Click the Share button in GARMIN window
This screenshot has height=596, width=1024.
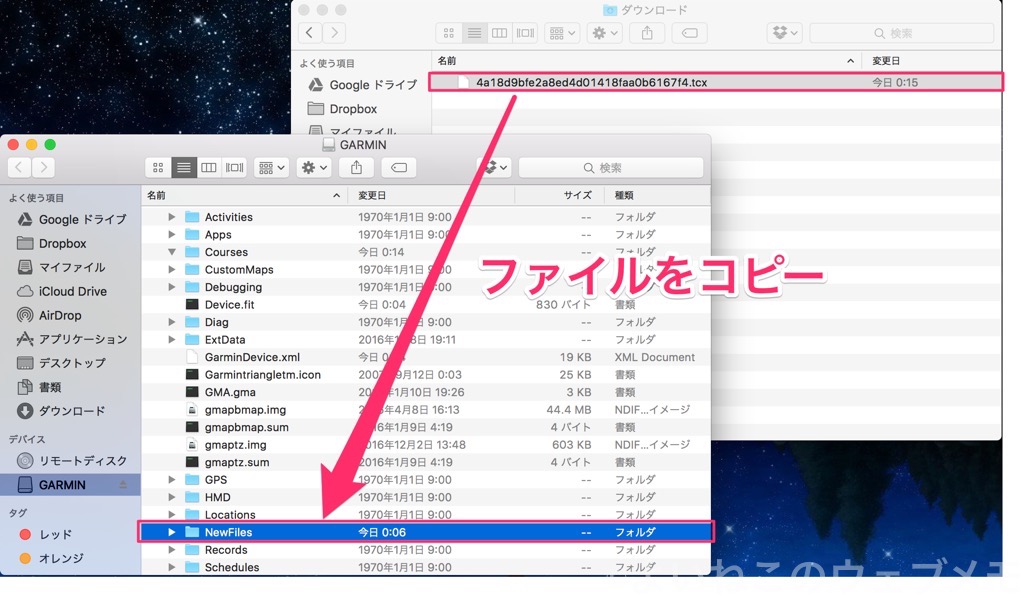click(x=356, y=168)
